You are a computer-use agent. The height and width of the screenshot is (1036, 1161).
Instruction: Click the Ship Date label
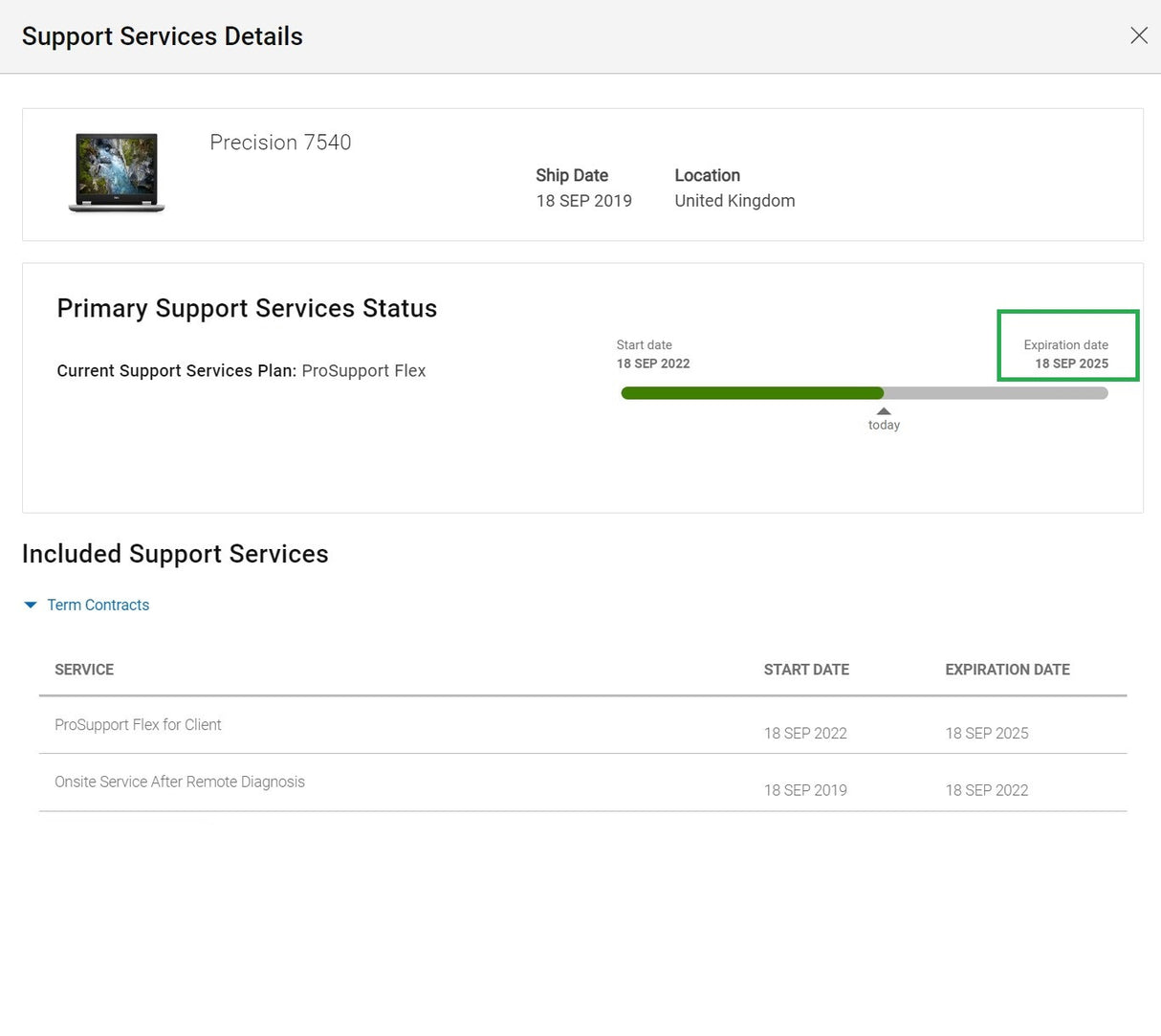572,175
